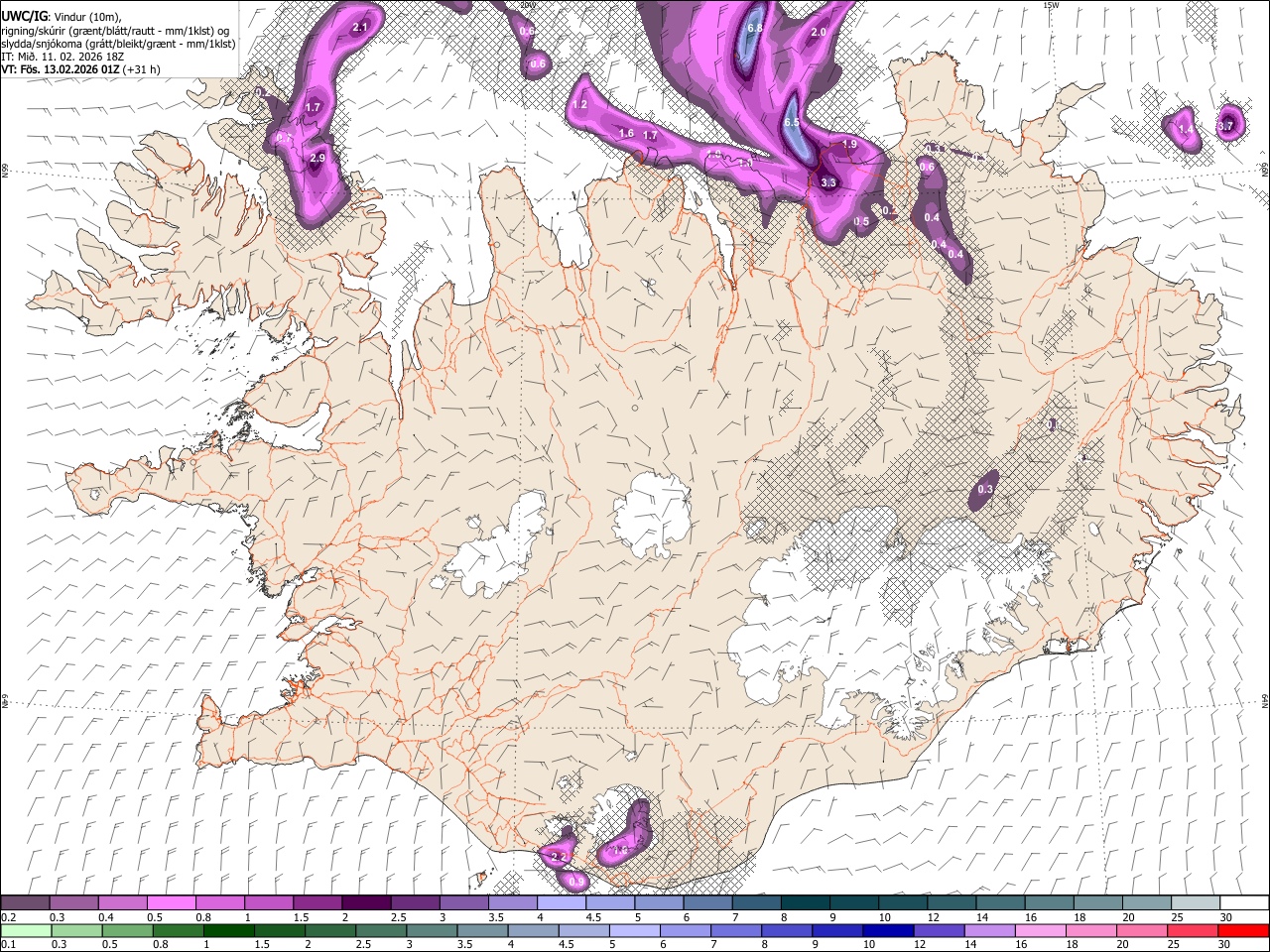
Task: Click the slydda/snjókoma legend description line
Action: point(119,44)
